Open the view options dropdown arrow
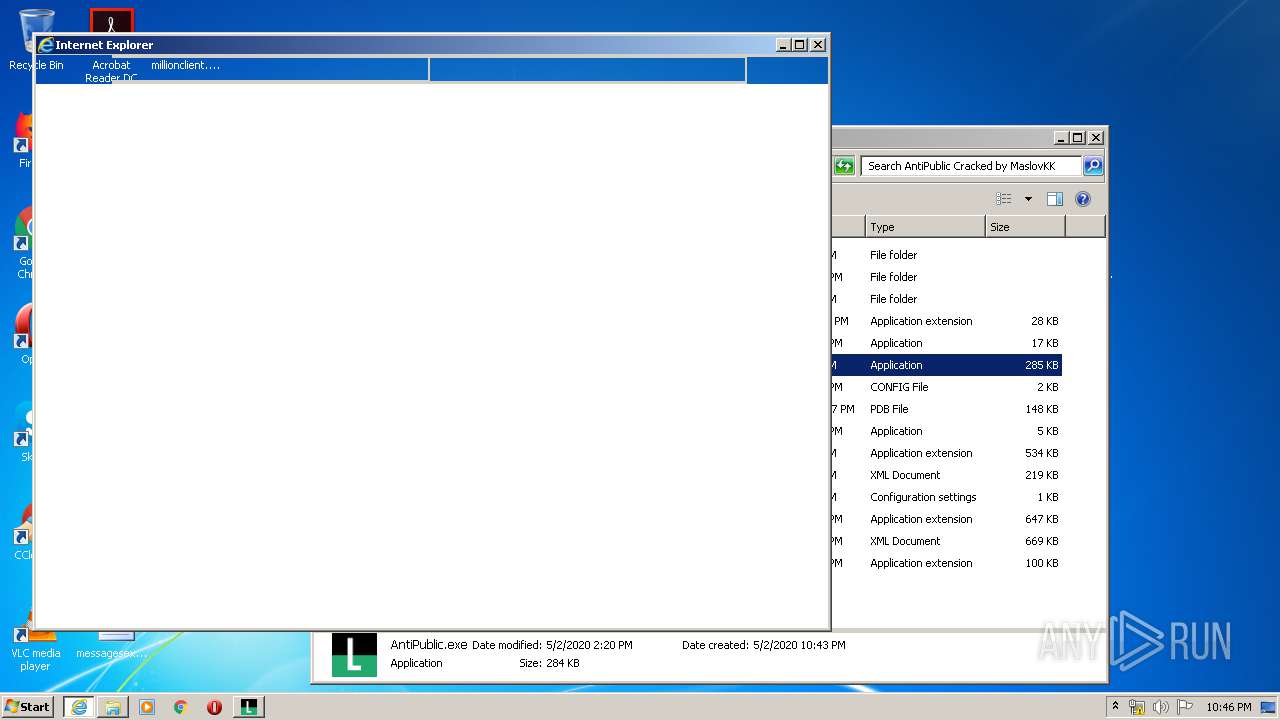 (1028, 199)
